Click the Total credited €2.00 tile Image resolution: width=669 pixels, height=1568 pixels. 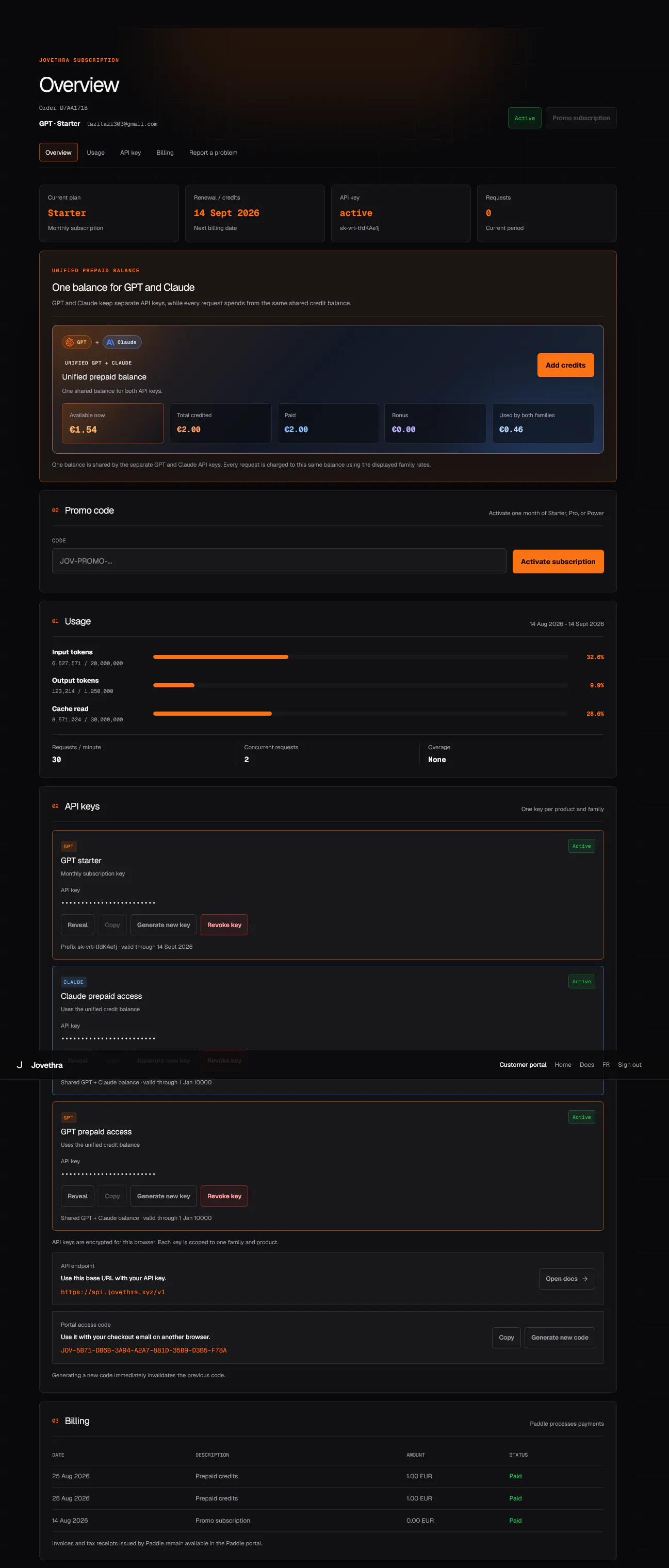click(x=220, y=423)
